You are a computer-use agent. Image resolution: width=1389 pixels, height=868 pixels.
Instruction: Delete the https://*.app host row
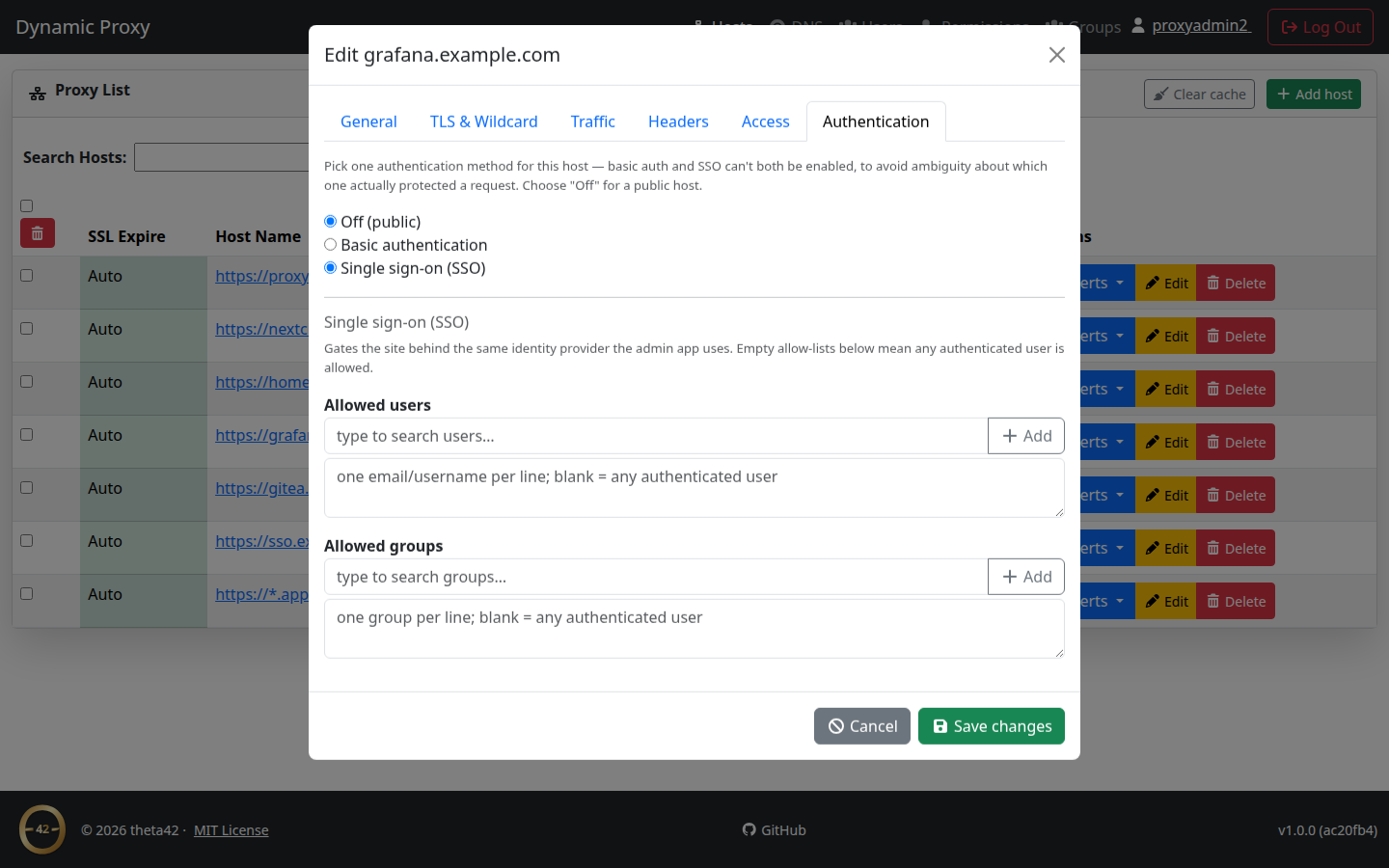coord(1236,601)
